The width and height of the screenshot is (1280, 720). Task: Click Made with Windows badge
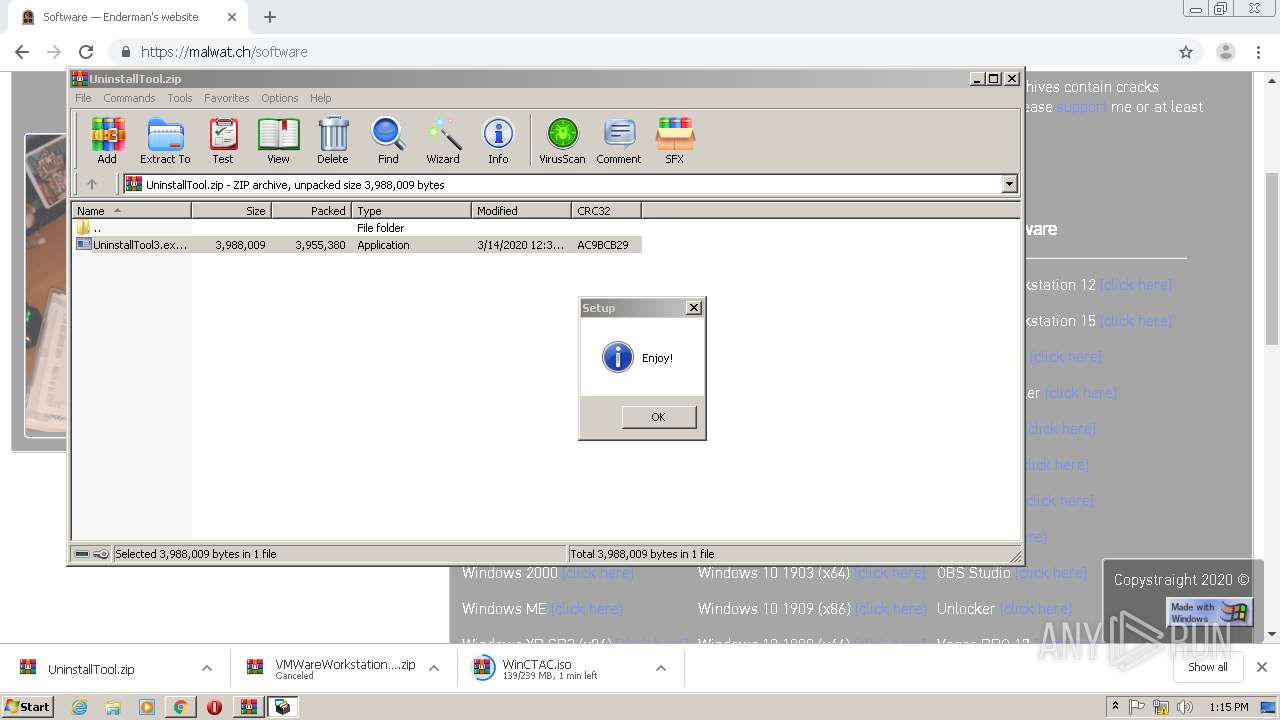pyautogui.click(x=1209, y=612)
